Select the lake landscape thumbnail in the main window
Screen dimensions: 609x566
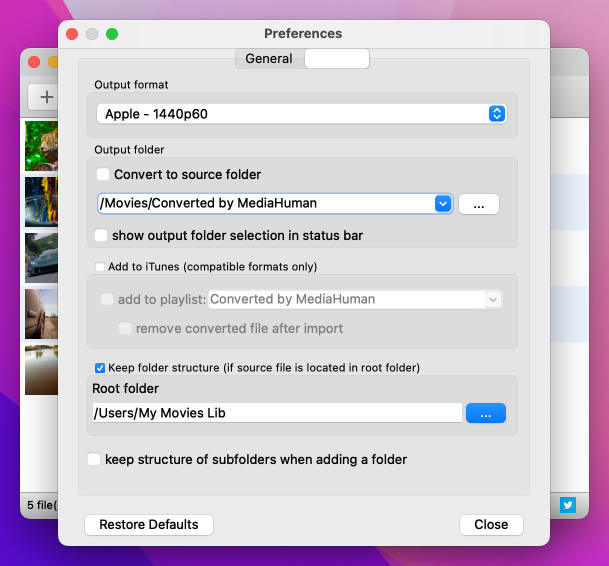(x=42, y=370)
